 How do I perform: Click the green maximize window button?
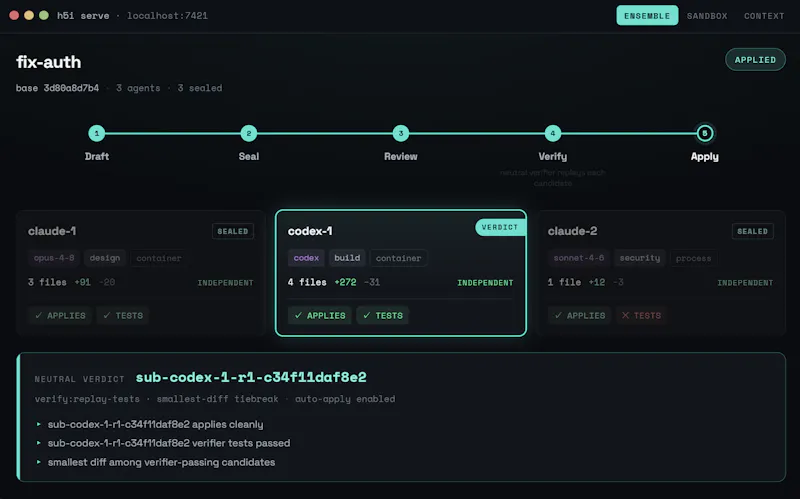pyautogui.click(x=44, y=15)
